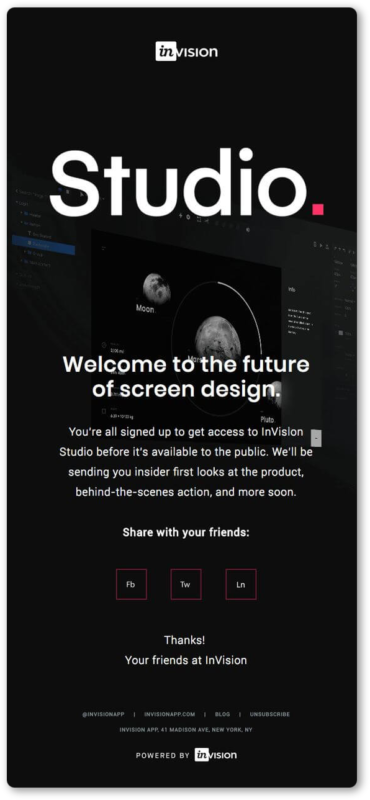Click the Your friends at InVision text
Screen dimensions: 370x800
point(186,660)
